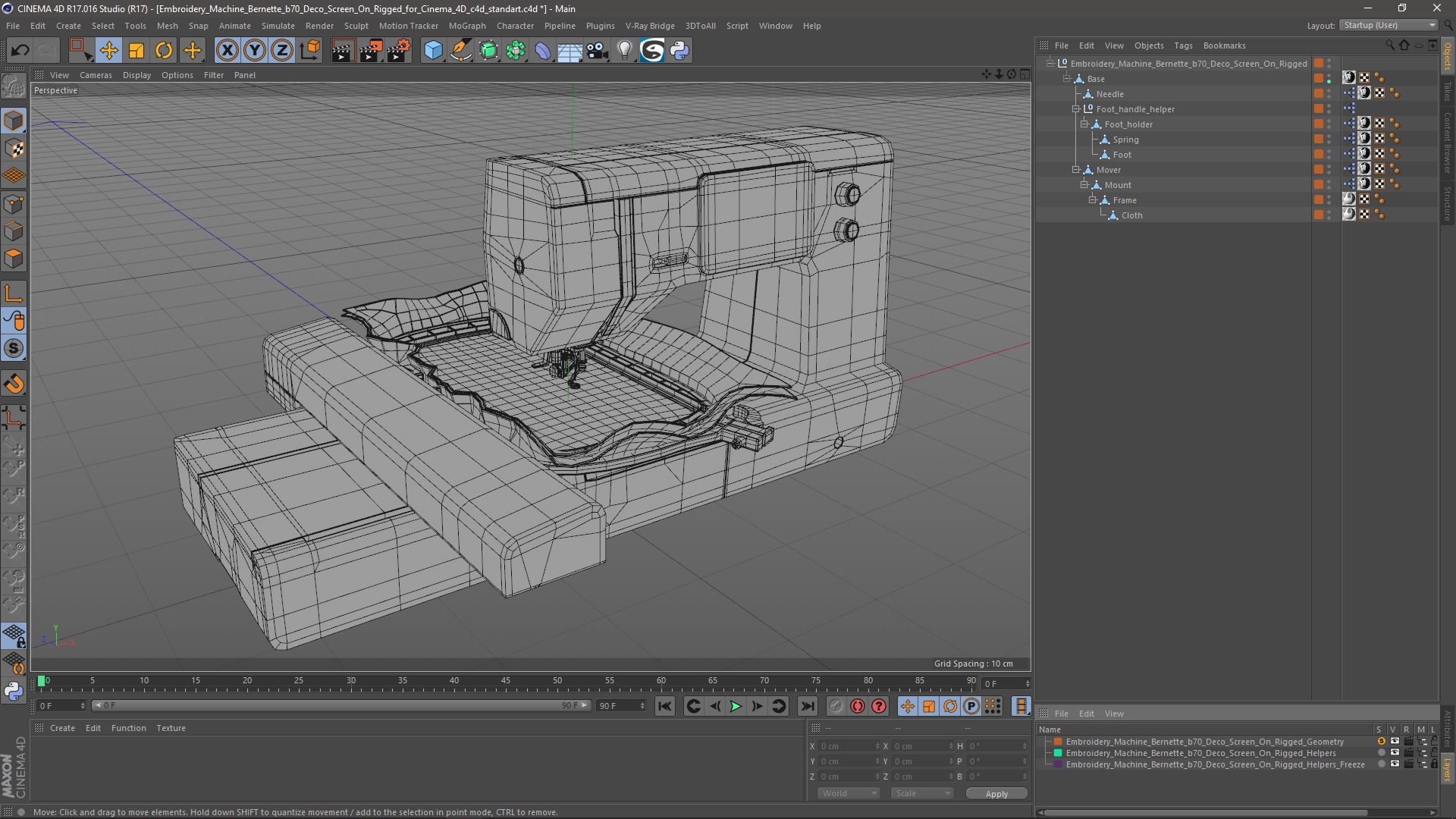Click the Bend deformer icon
The width and height of the screenshot is (1456, 819).
543,51
